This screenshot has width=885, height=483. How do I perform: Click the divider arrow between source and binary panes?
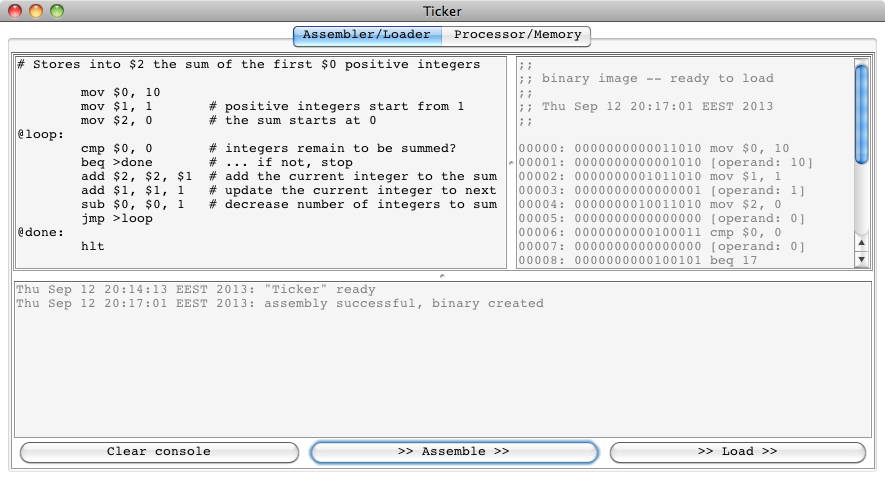pyautogui.click(x=511, y=162)
